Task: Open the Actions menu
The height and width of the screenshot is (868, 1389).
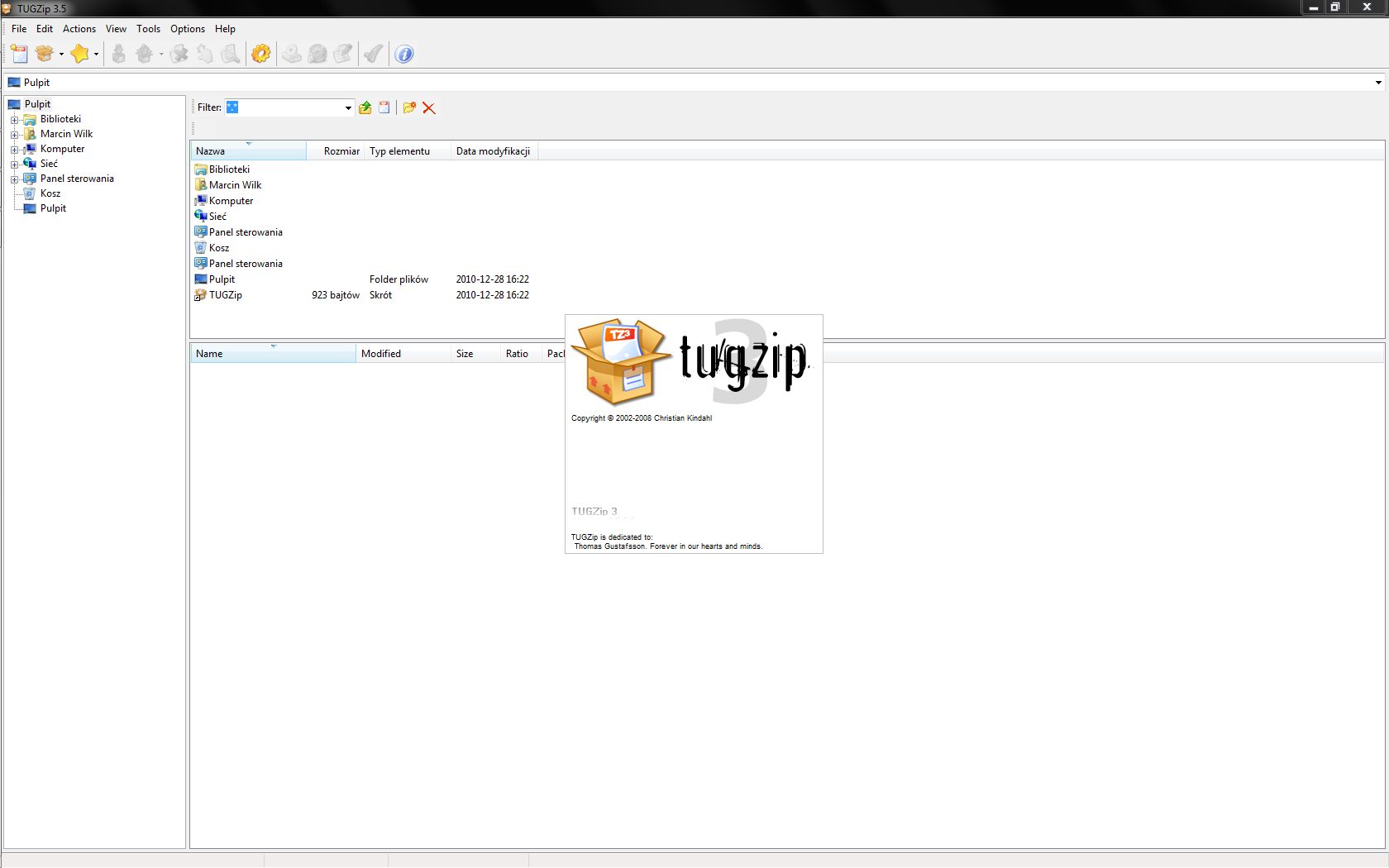Action: point(79,28)
